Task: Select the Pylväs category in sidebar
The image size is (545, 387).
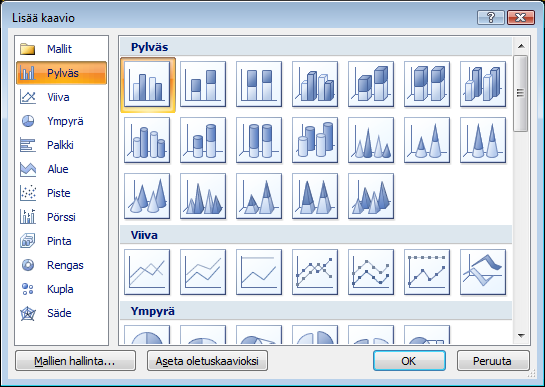Action: click(62, 73)
